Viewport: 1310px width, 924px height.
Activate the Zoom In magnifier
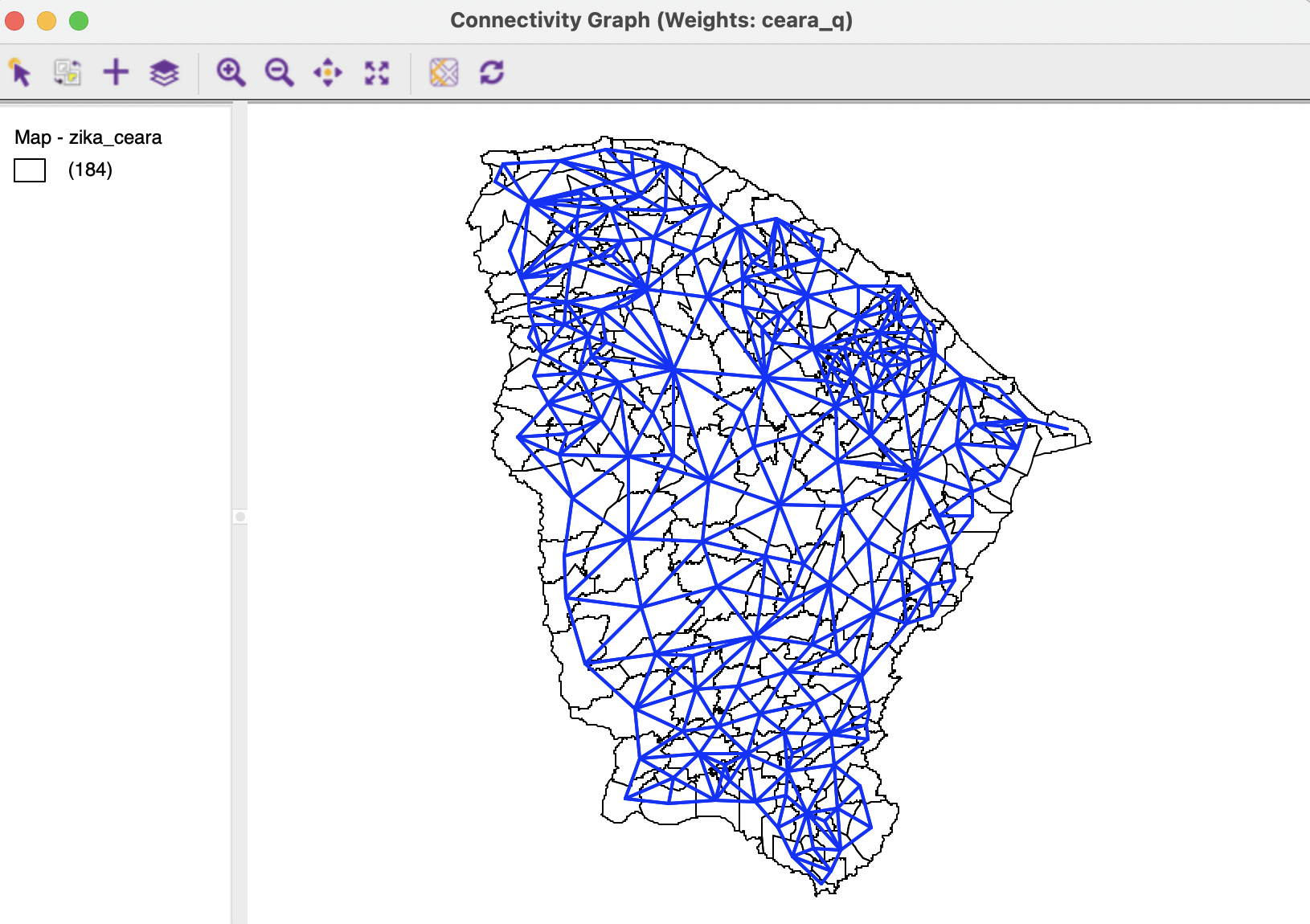click(231, 72)
